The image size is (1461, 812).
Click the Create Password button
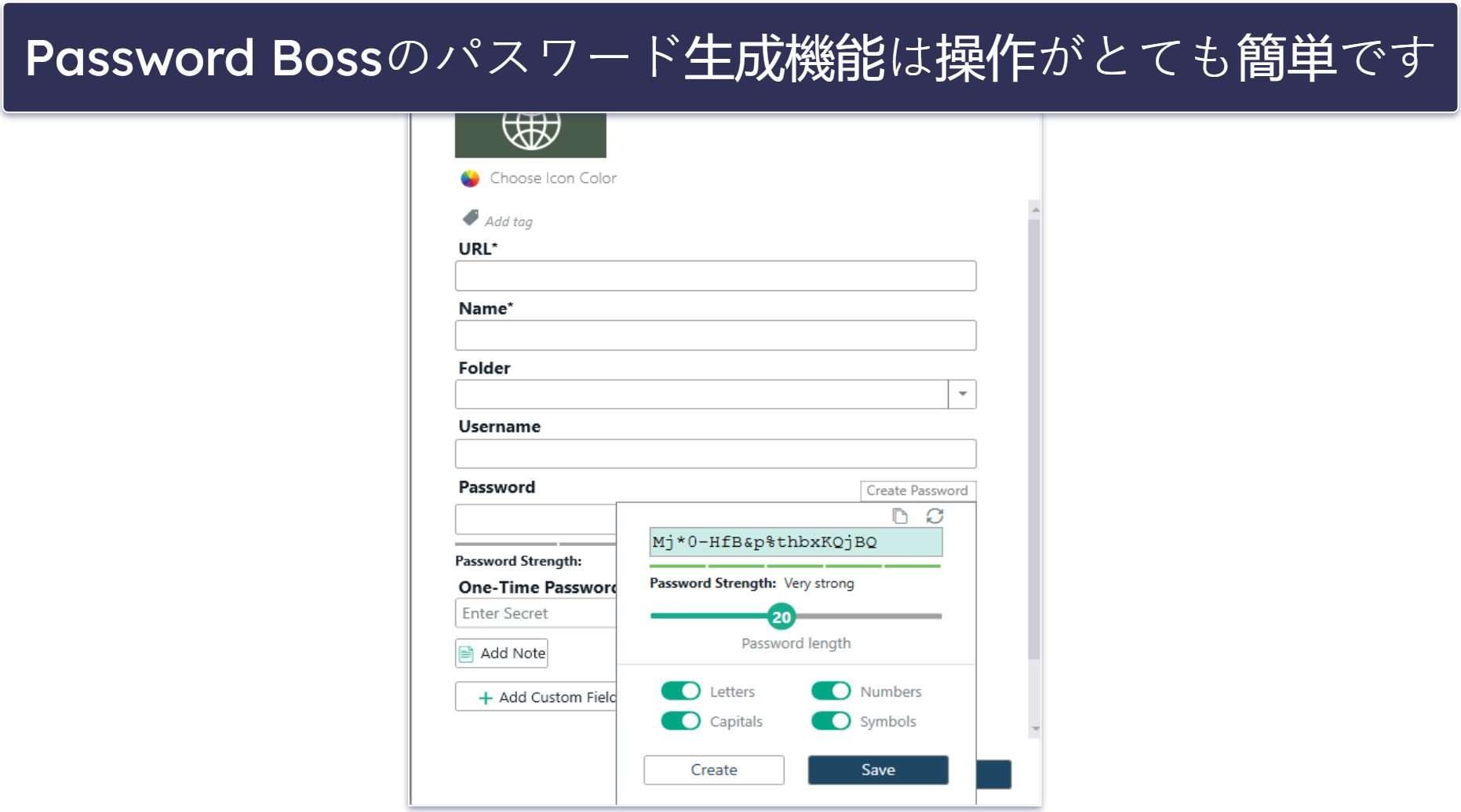point(918,490)
